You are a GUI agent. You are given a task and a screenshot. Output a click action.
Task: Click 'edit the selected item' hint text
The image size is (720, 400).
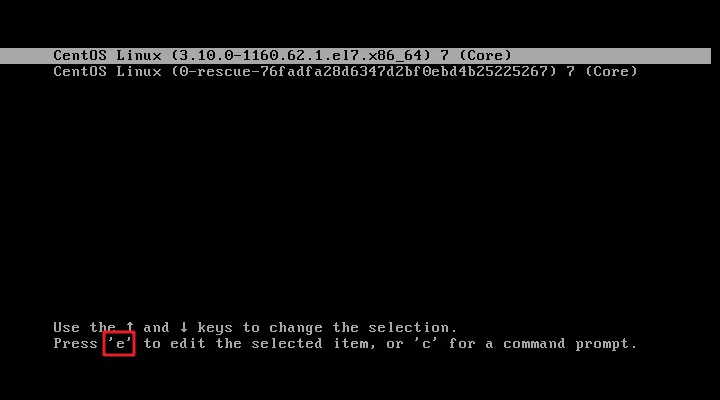coord(272,344)
